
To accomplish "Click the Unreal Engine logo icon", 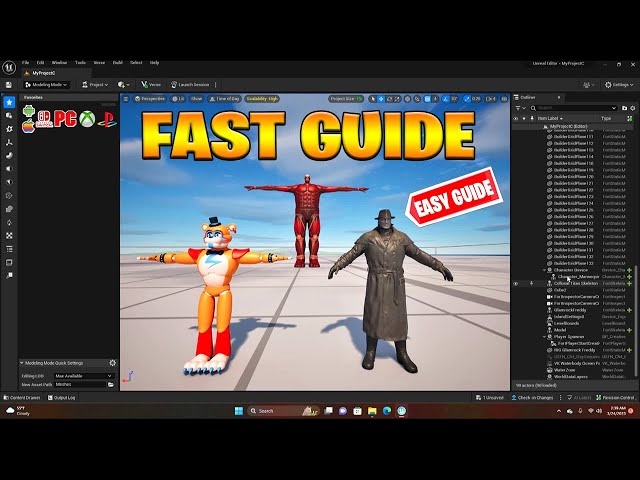I will 9,67.
